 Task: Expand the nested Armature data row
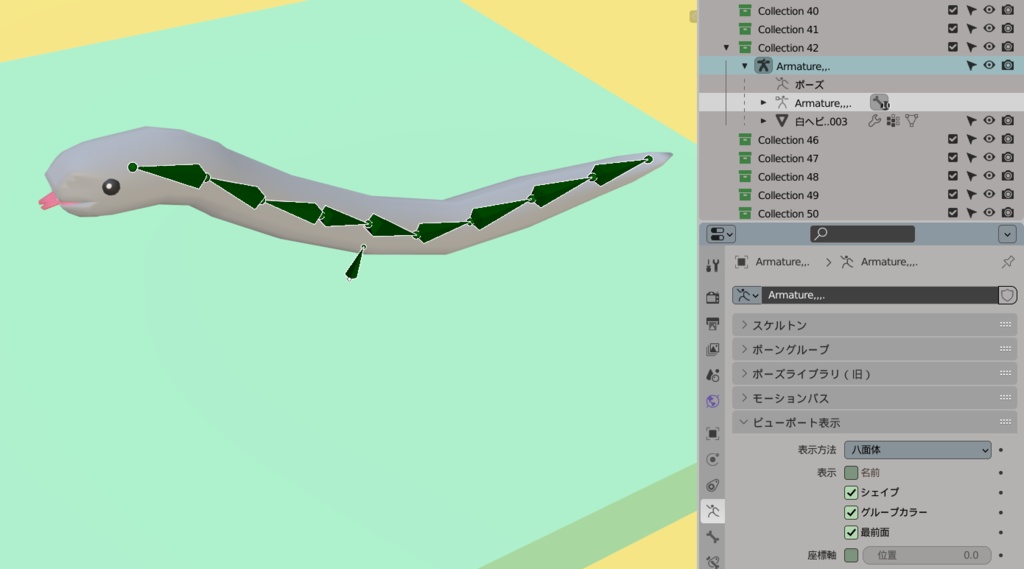[763, 103]
